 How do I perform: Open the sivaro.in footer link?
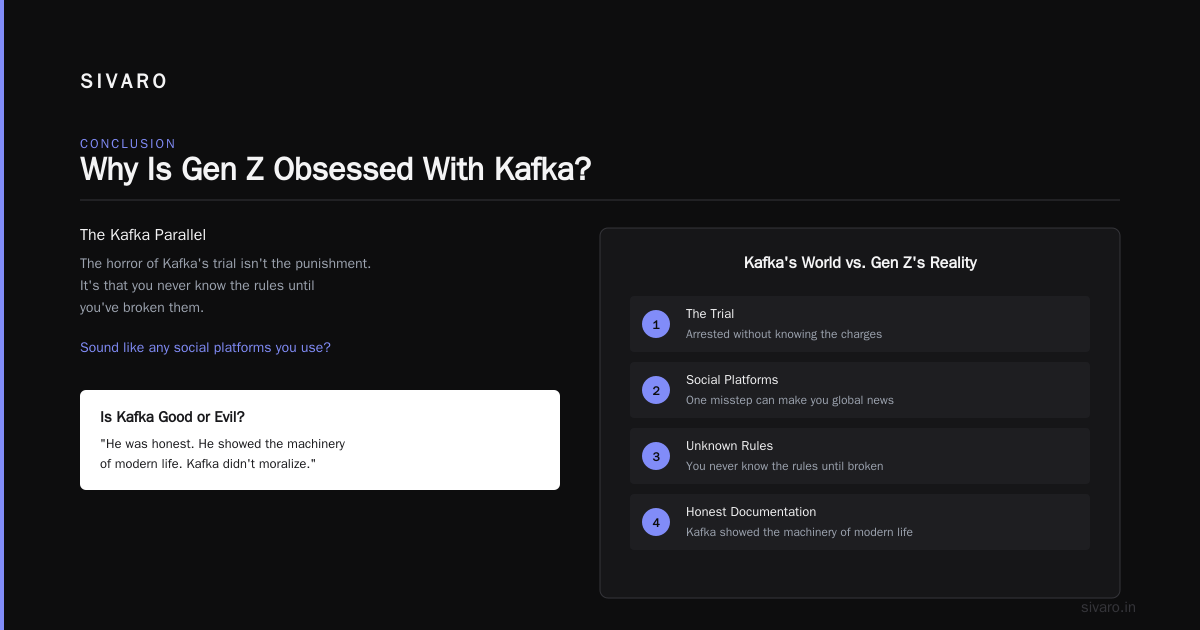[1108, 607]
